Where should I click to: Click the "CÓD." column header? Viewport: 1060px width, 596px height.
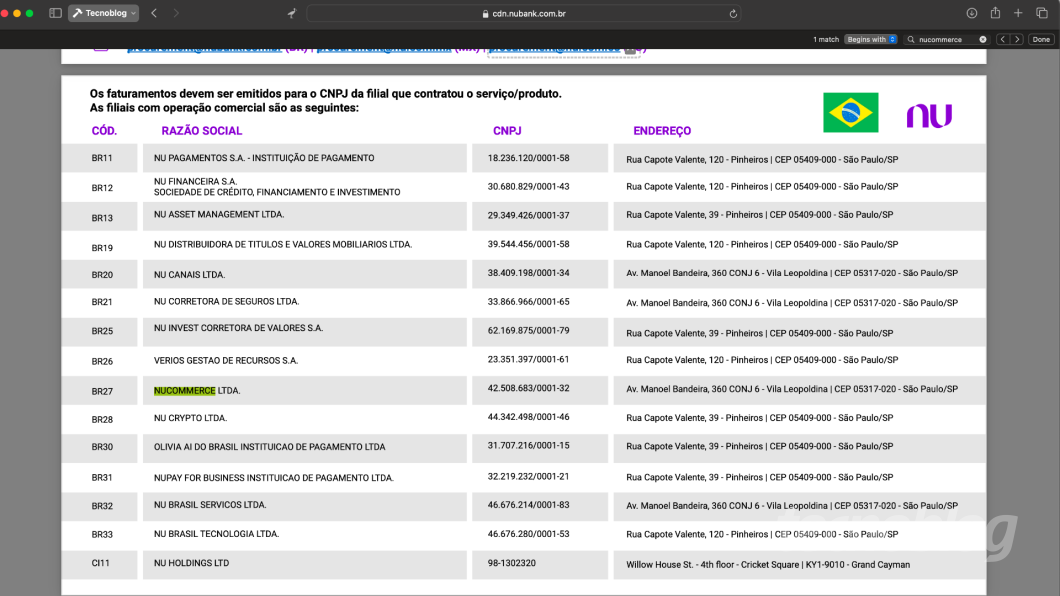tap(104, 130)
